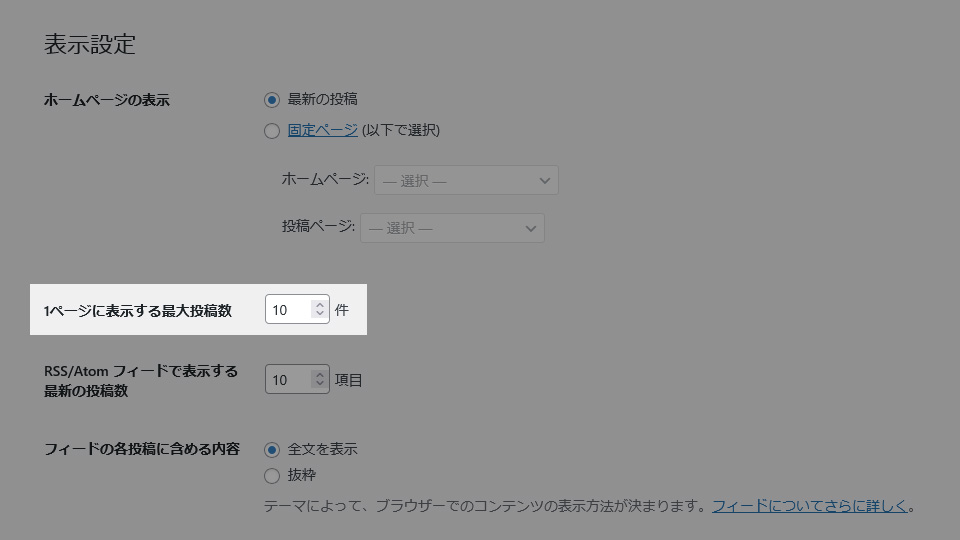The width and height of the screenshot is (960, 540).
Task: Decrease max posts per page stepper down
Action: click(320, 314)
